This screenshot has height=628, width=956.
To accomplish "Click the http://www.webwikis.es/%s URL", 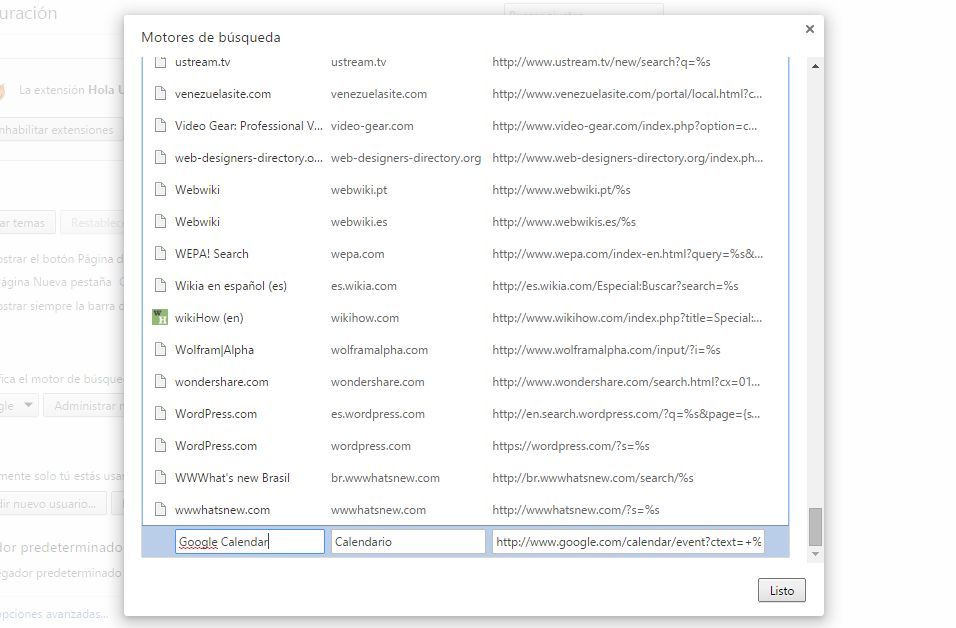I will (564, 221).
